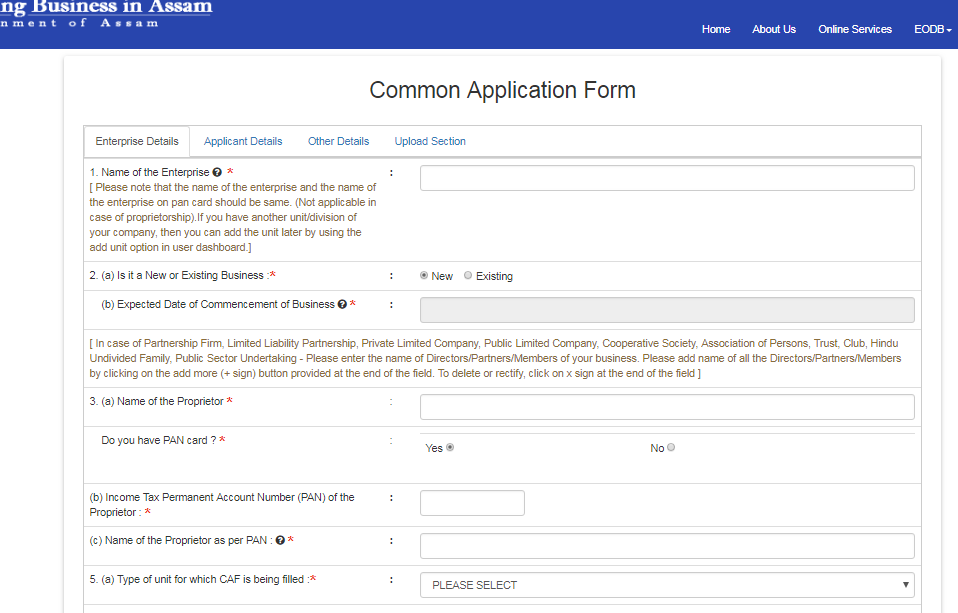The width and height of the screenshot is (958, 613).
Task: Click help icon beside Name of the Enterprise
Action: [217, 173]
